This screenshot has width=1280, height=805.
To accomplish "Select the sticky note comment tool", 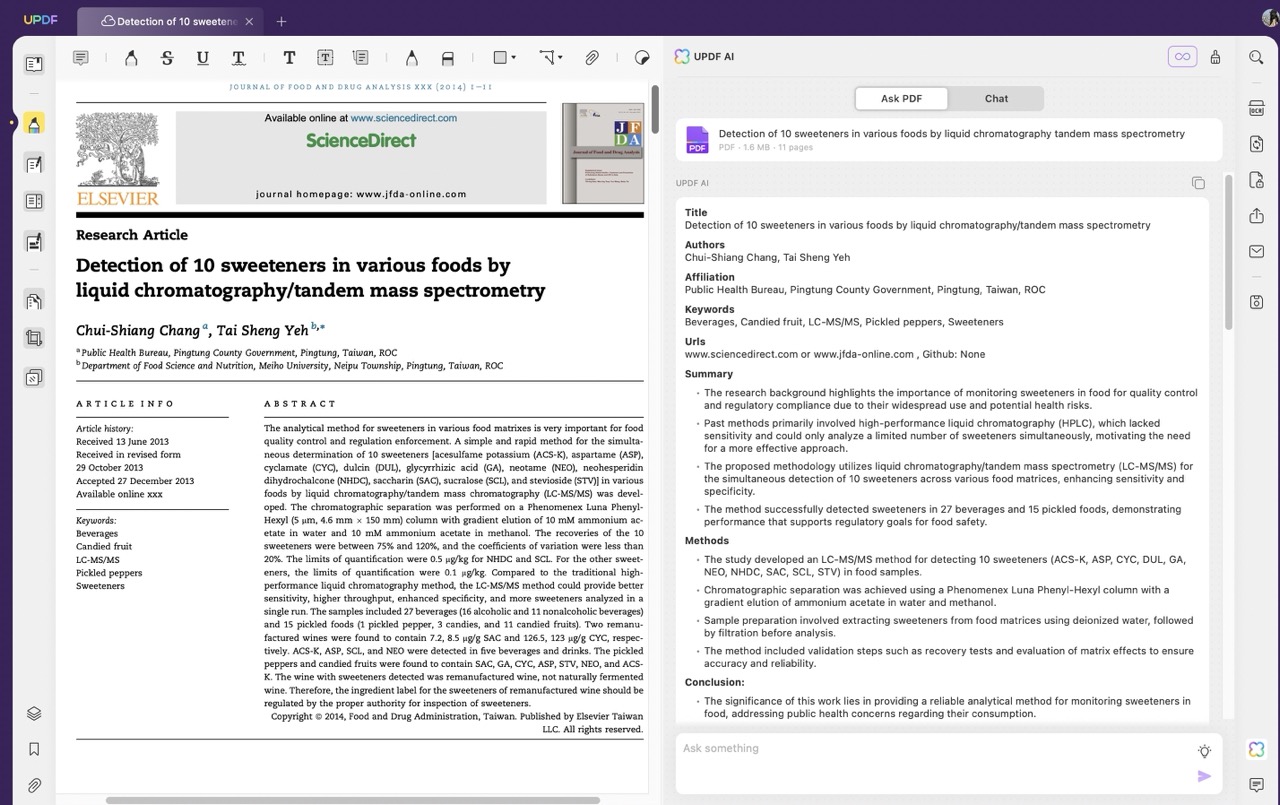I will (81, 58).
